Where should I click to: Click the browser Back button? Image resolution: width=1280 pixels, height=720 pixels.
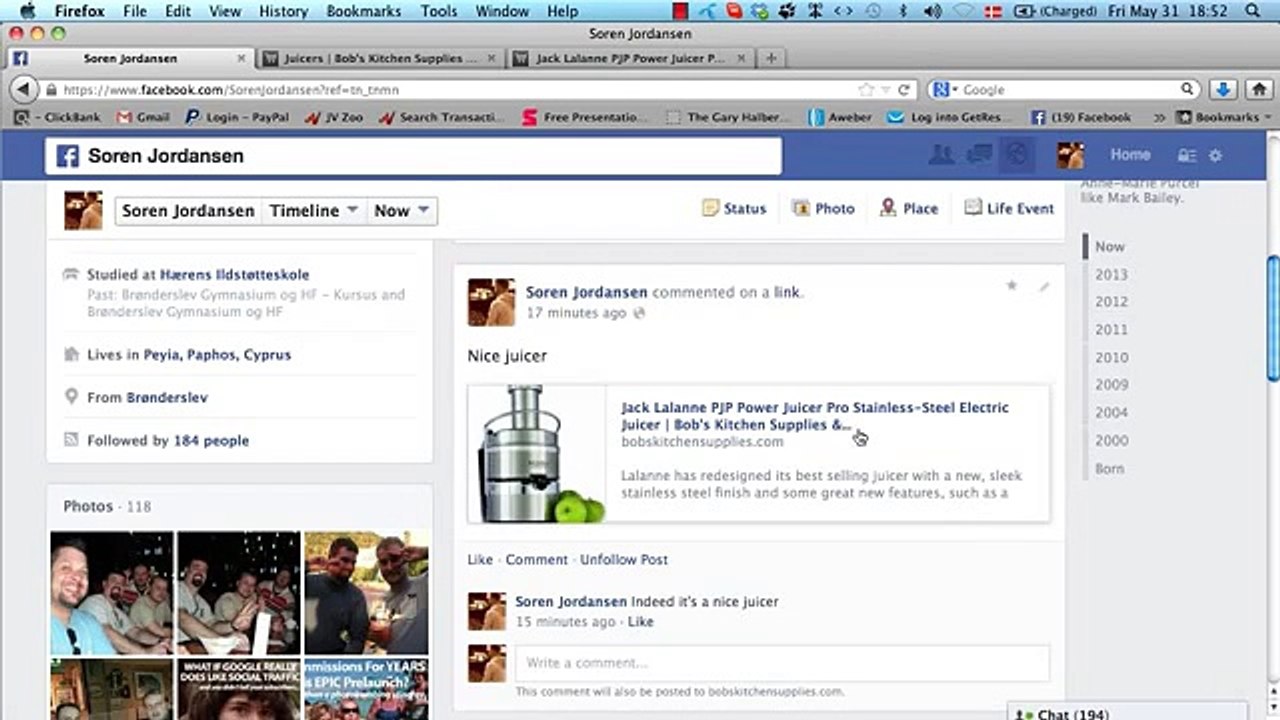[x=24, y=90]
